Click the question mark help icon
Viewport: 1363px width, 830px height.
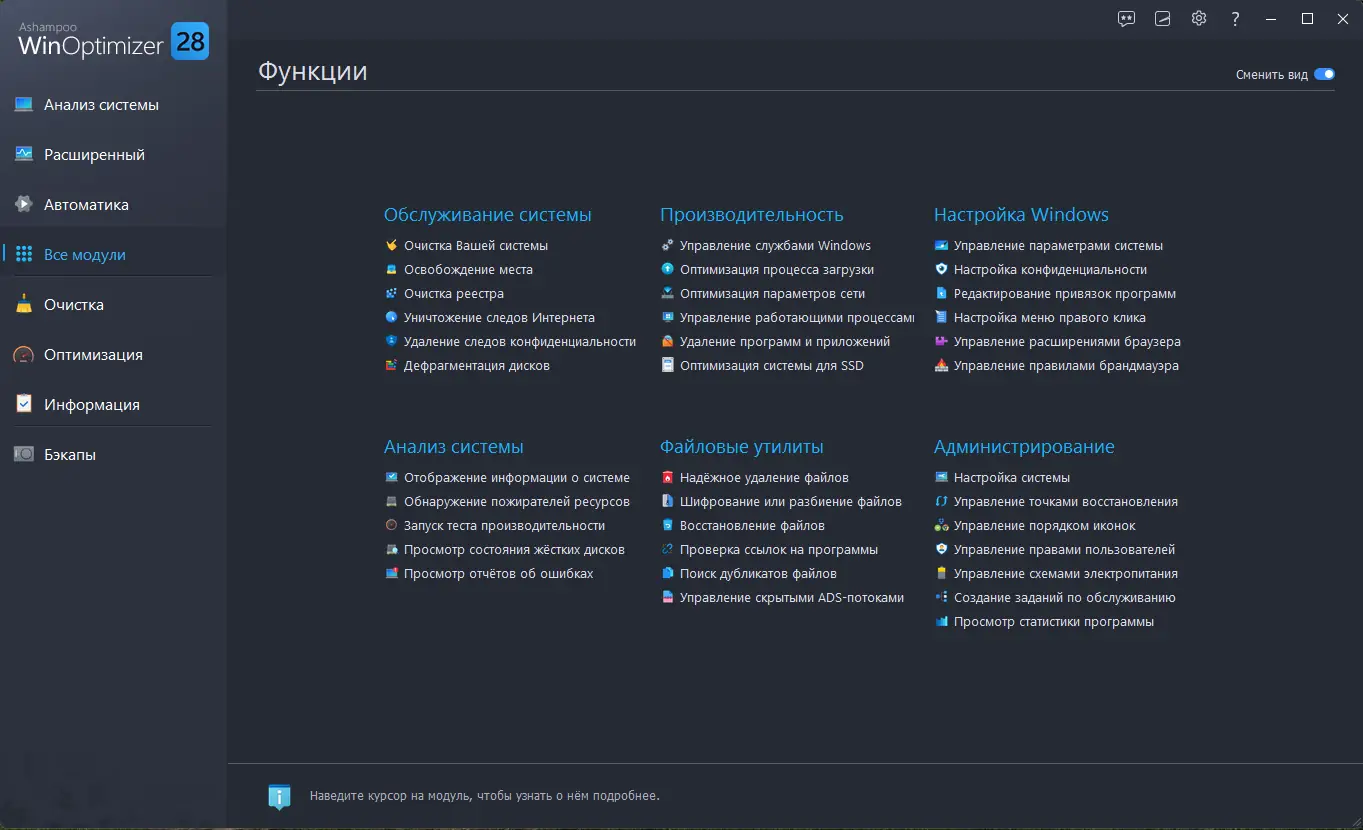point(1236,19)
